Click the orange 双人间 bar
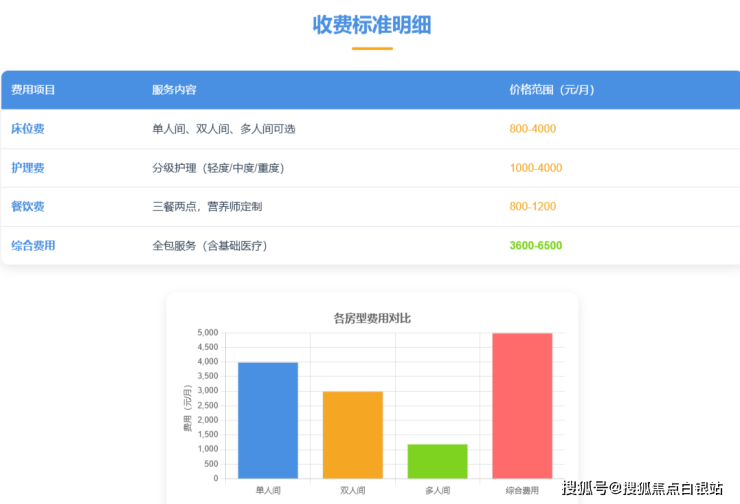The height and width of the screenshot is (504, 740). pyautogui.click(x=353, y=435)
